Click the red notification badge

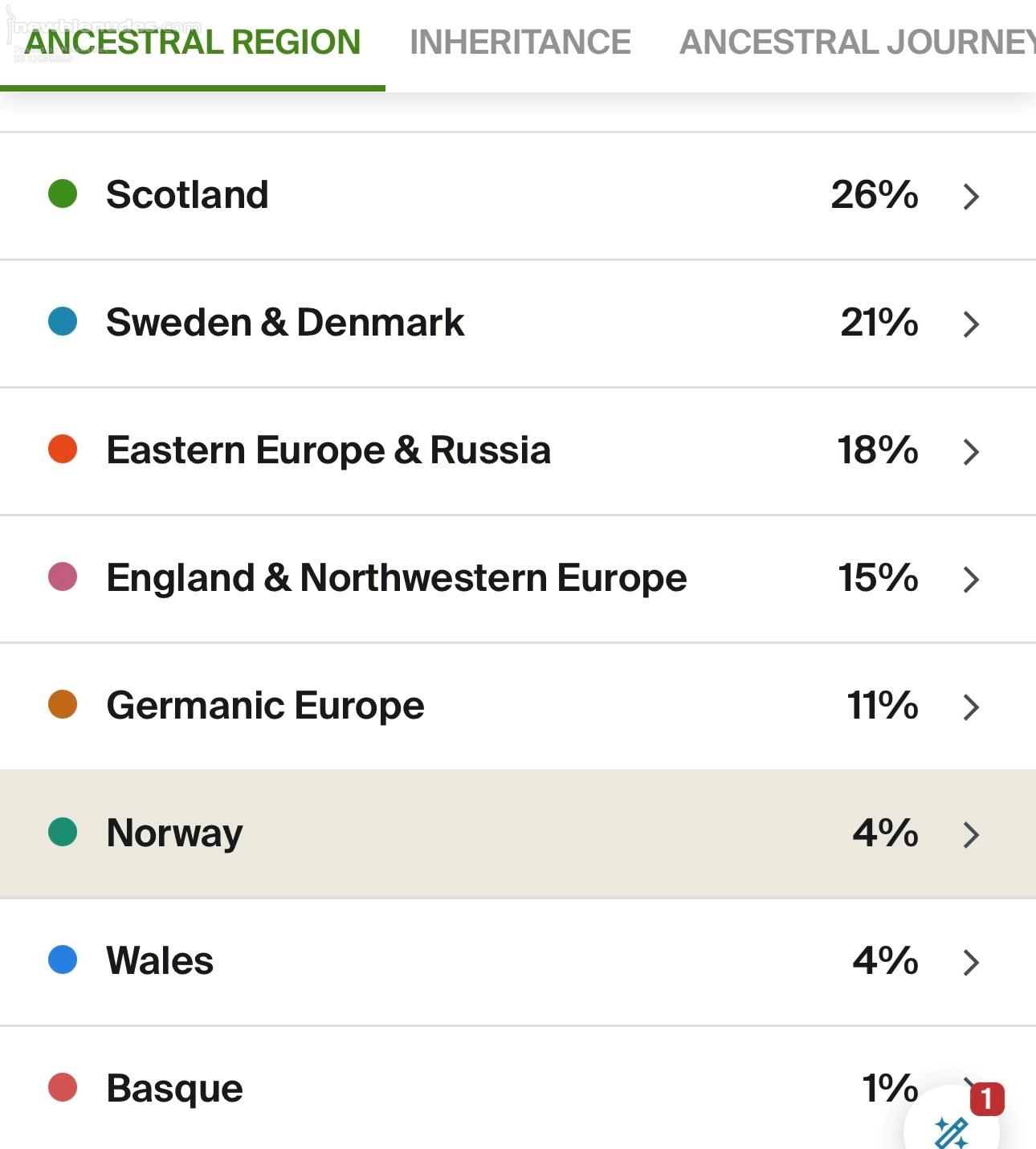pyautogui.click(x=987, y=1098)
